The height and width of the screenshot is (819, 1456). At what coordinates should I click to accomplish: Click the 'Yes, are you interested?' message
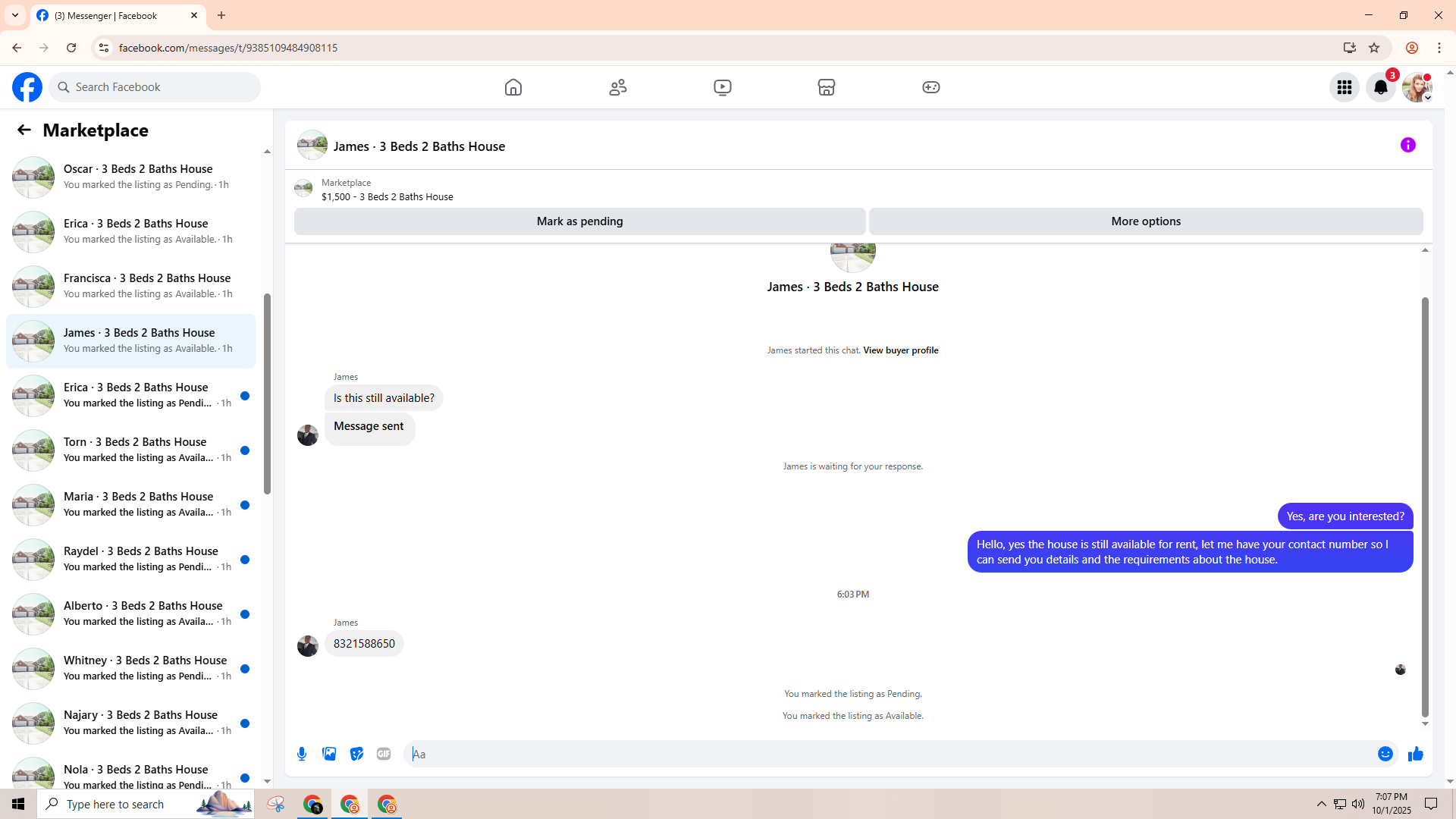1345,516
